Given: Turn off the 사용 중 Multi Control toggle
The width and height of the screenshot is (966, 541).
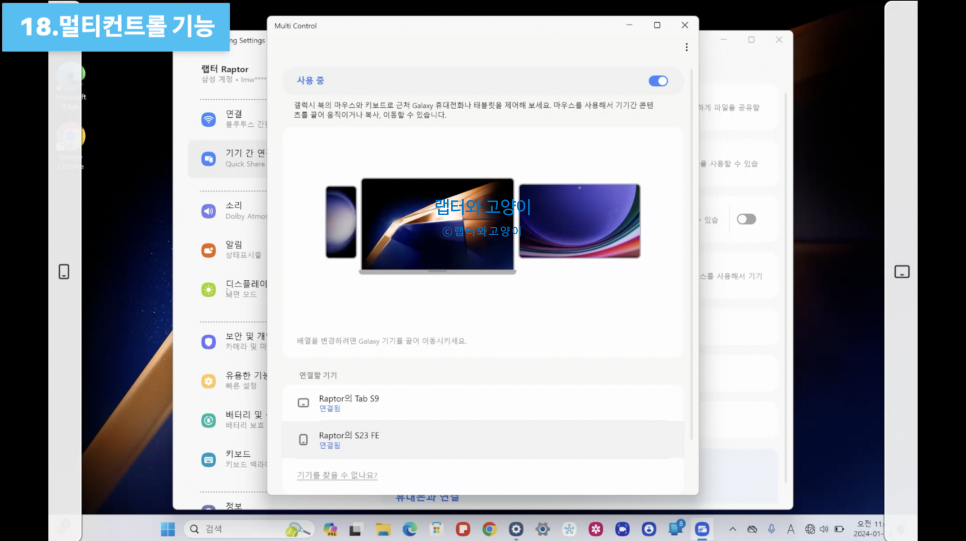Looking at the screenshot, I should coord(658,81).
